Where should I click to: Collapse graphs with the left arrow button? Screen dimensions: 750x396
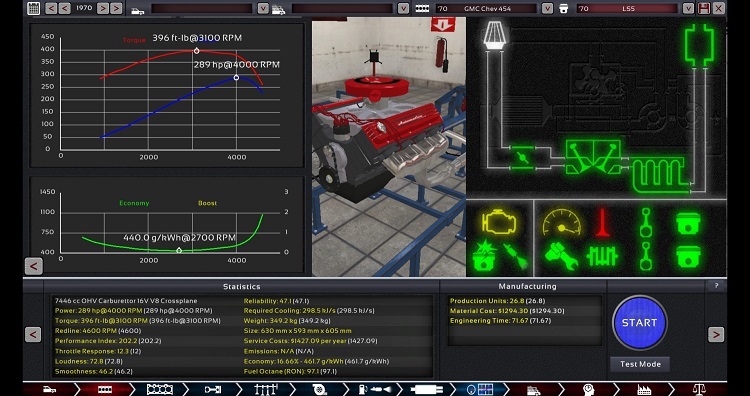click(33, 266)
